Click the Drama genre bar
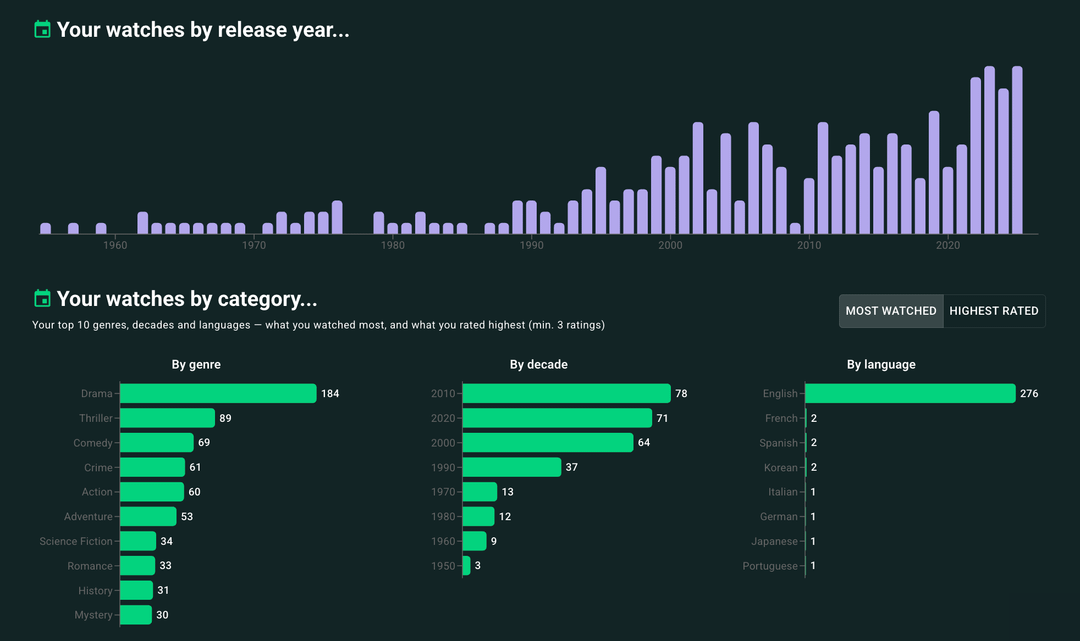This screenshot has height=641, width=1080. point(217,394)
